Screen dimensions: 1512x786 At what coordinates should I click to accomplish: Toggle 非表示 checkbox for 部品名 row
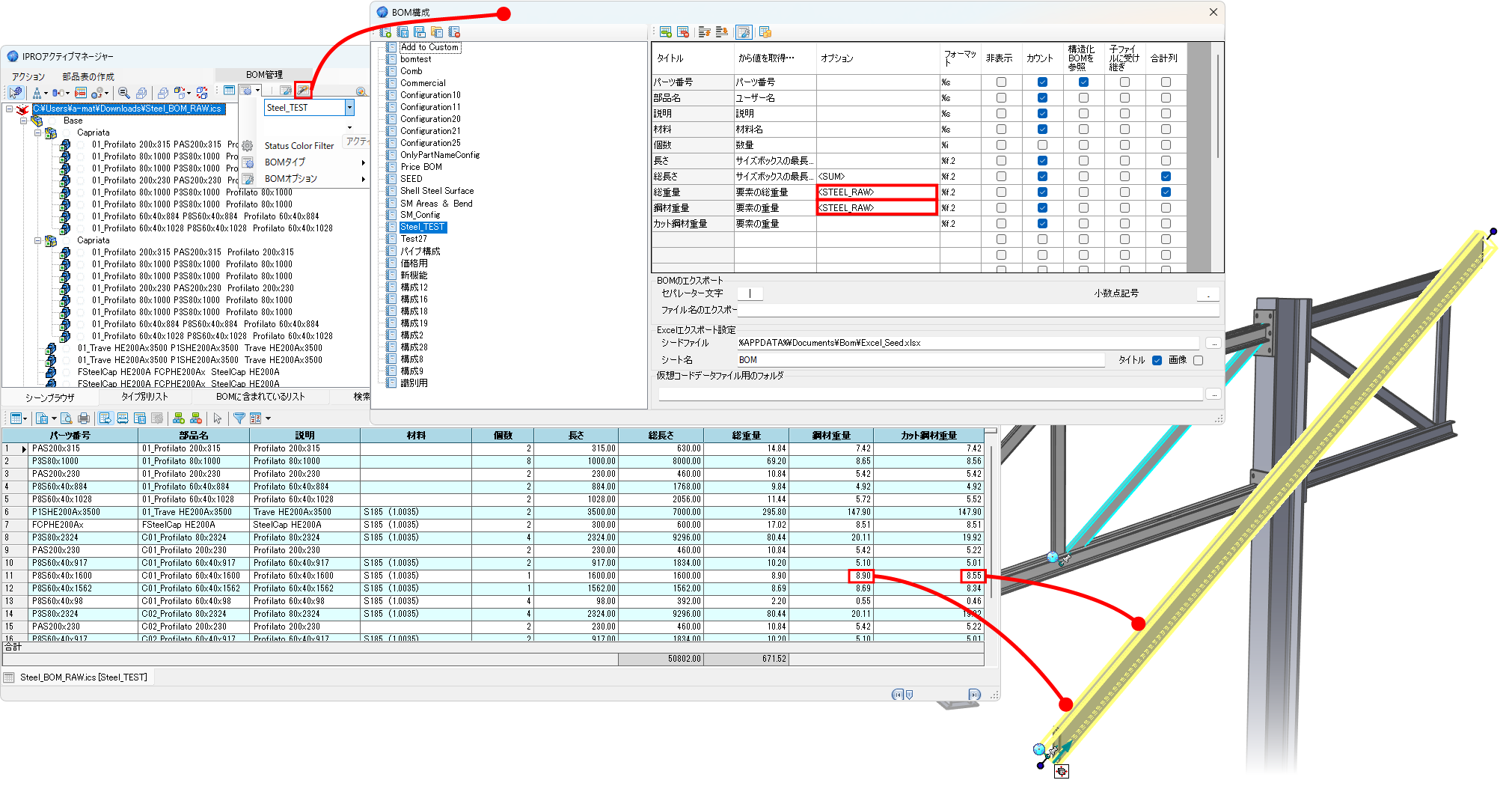[x=1001, y=98]
